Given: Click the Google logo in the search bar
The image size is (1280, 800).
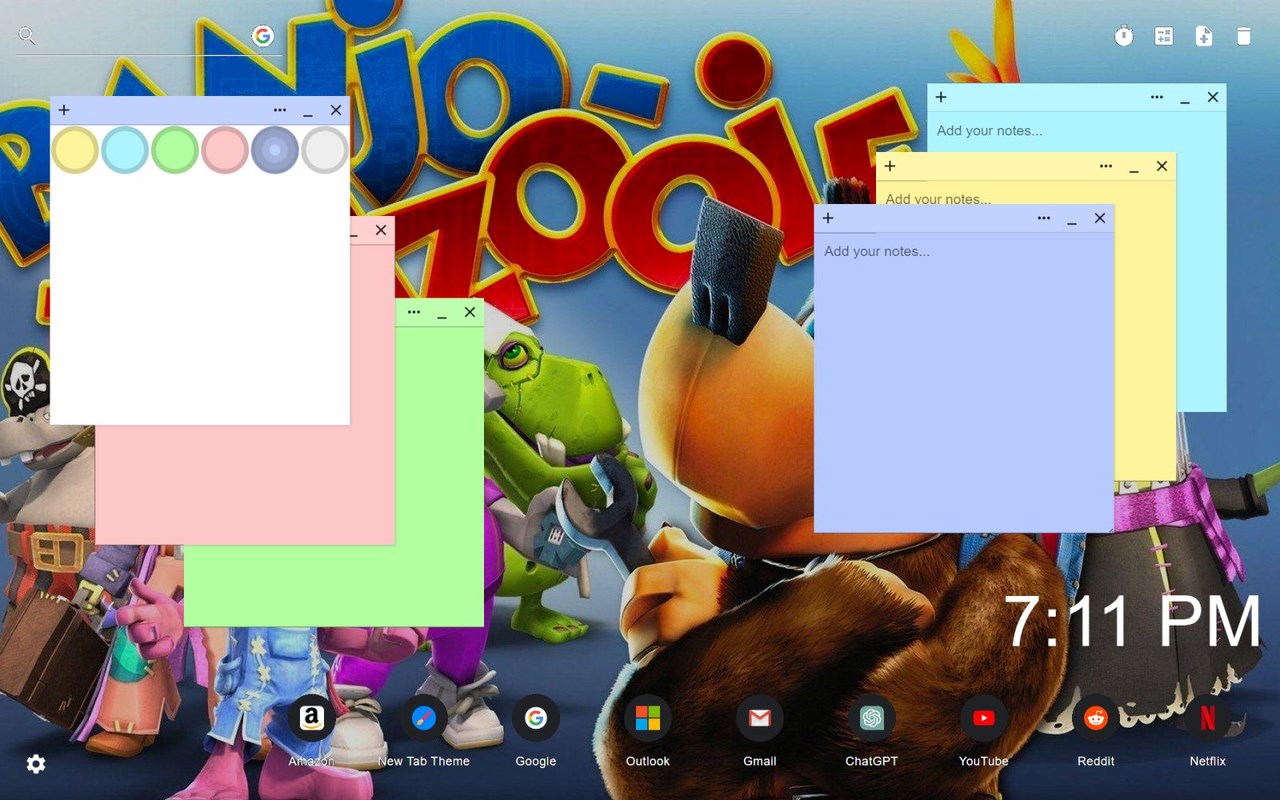Looking at the screenshot, I should click(x=263, y=37).
